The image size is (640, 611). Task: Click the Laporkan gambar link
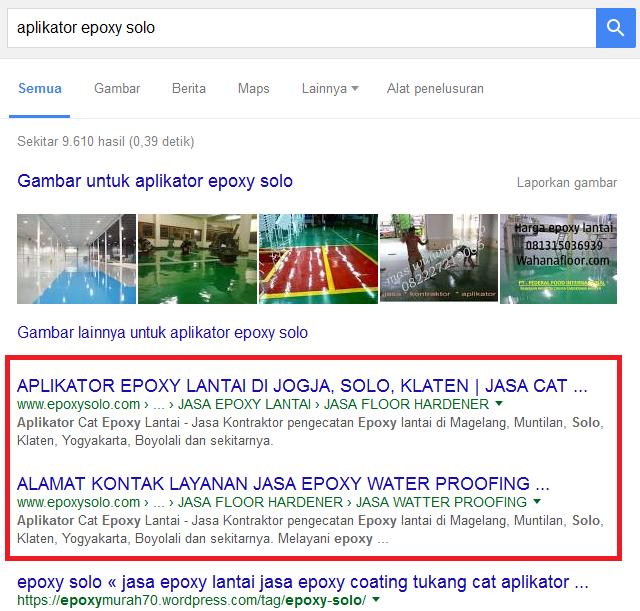[567, 182]
